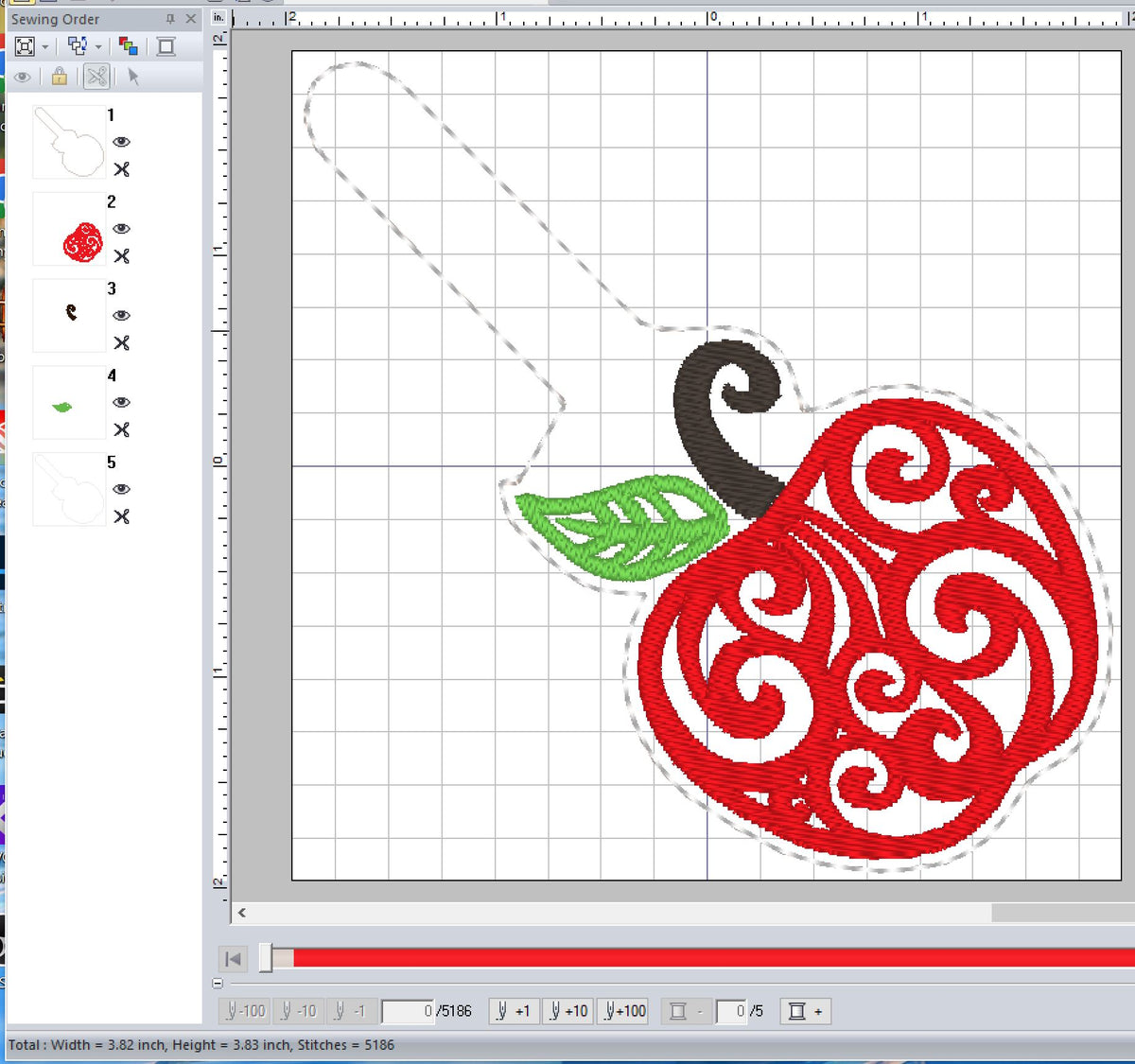Click the padlock lock icon
Screen dimensions: 1135x1064
tap(60, 77)
